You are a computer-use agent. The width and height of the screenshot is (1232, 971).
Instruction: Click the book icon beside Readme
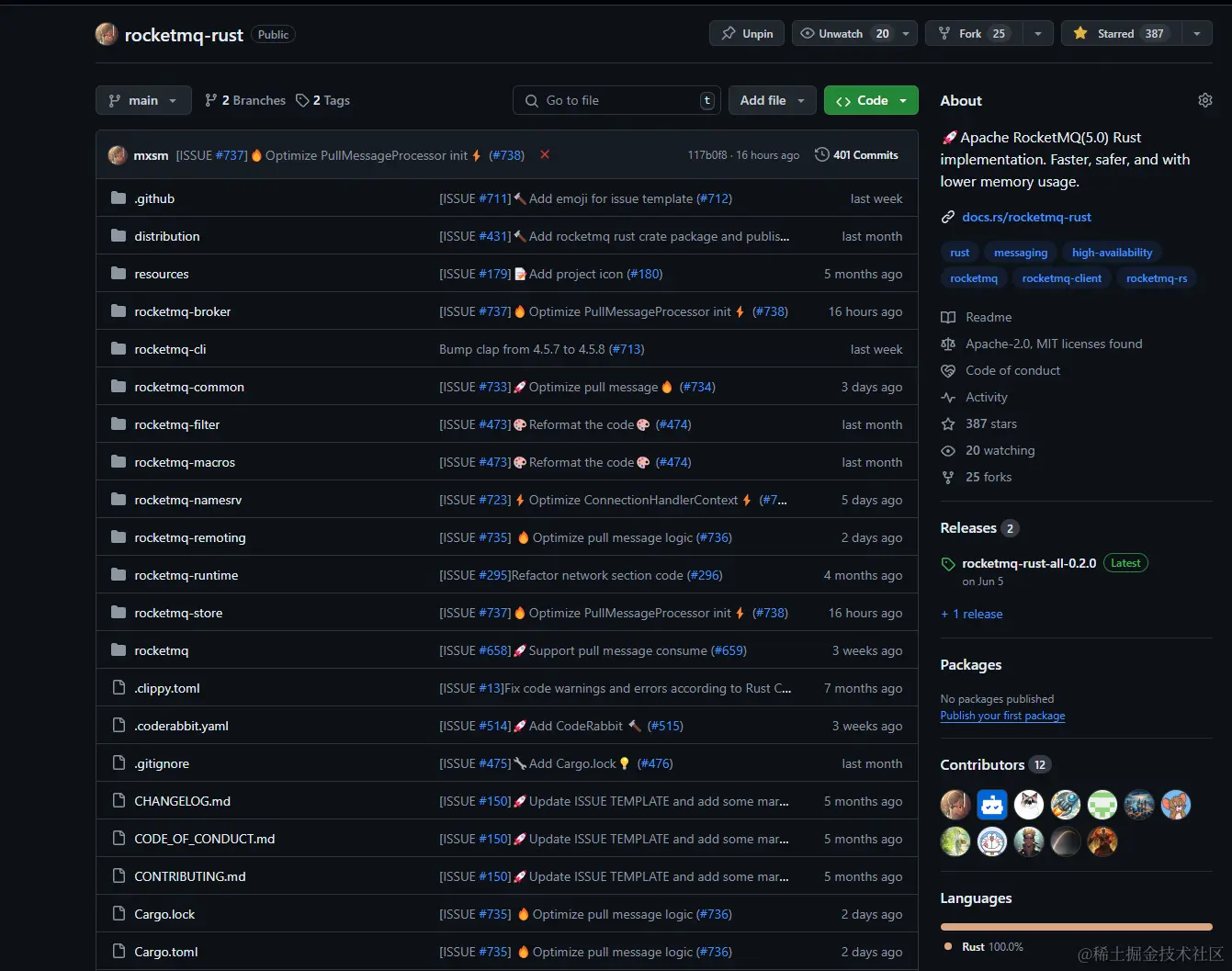(948, 317)
